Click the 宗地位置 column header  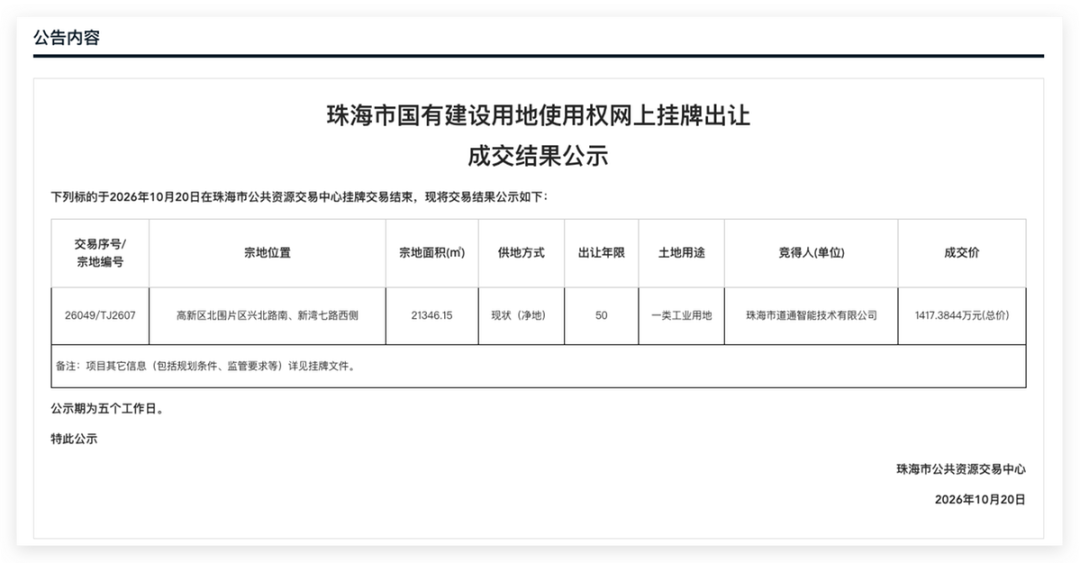coord(267,253)
